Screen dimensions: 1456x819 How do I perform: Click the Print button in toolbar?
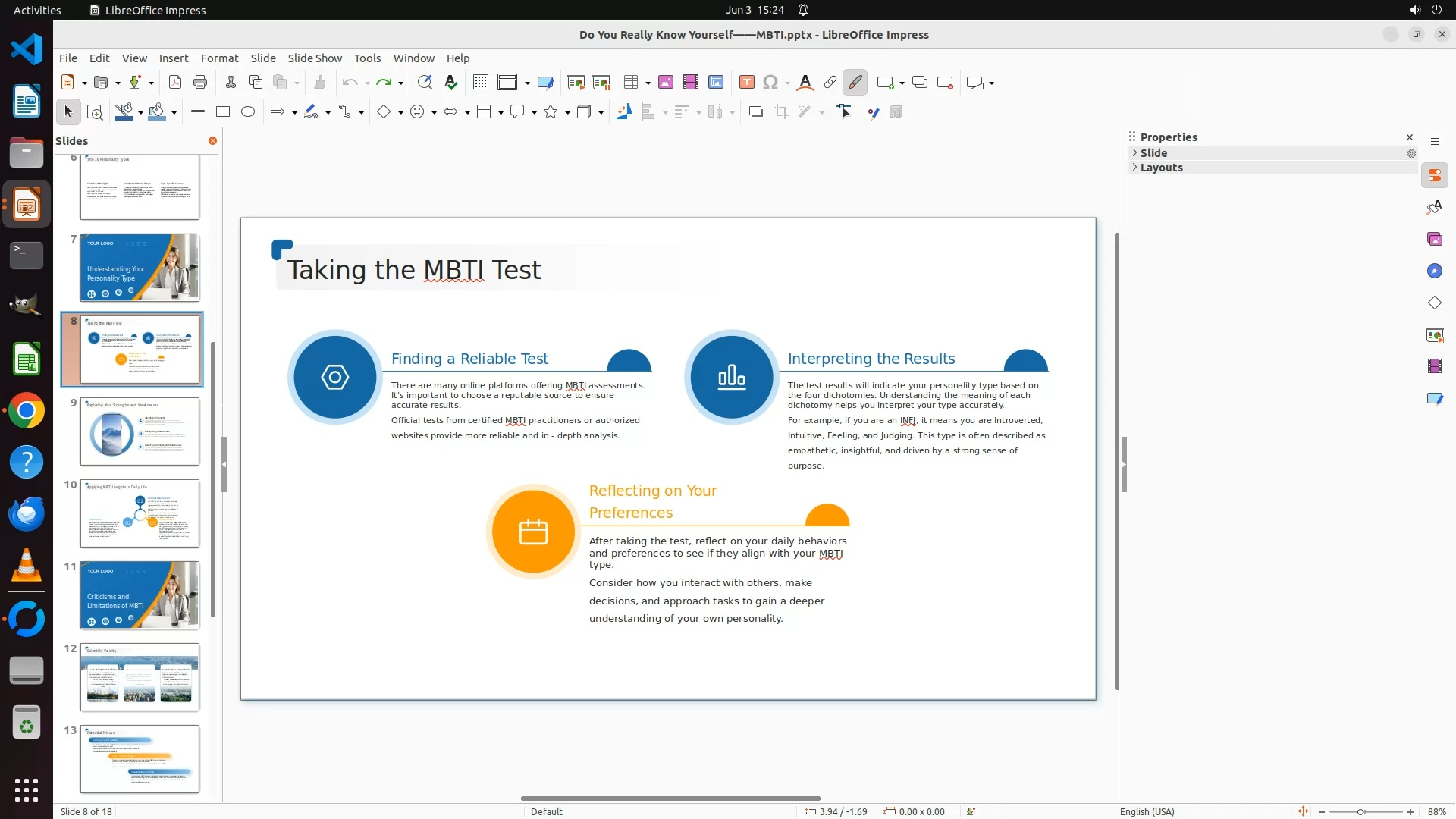200,83
